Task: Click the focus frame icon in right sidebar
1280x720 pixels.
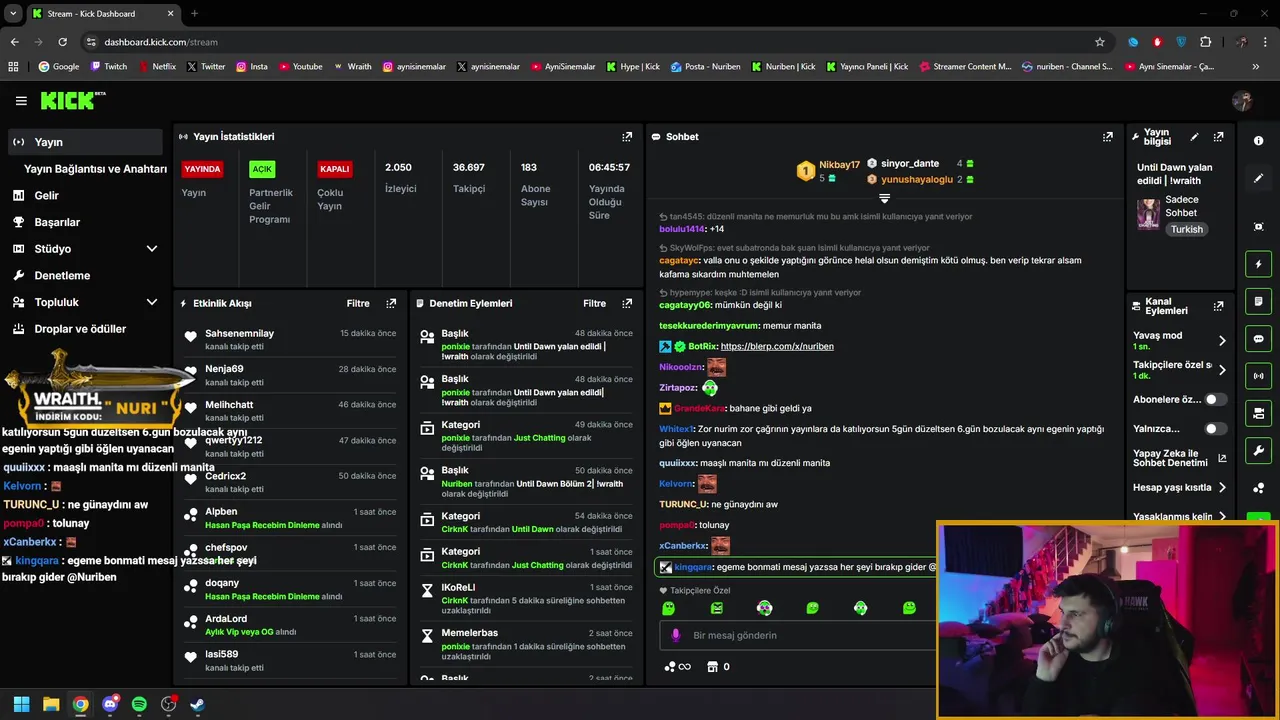Action: point(1258,227)
